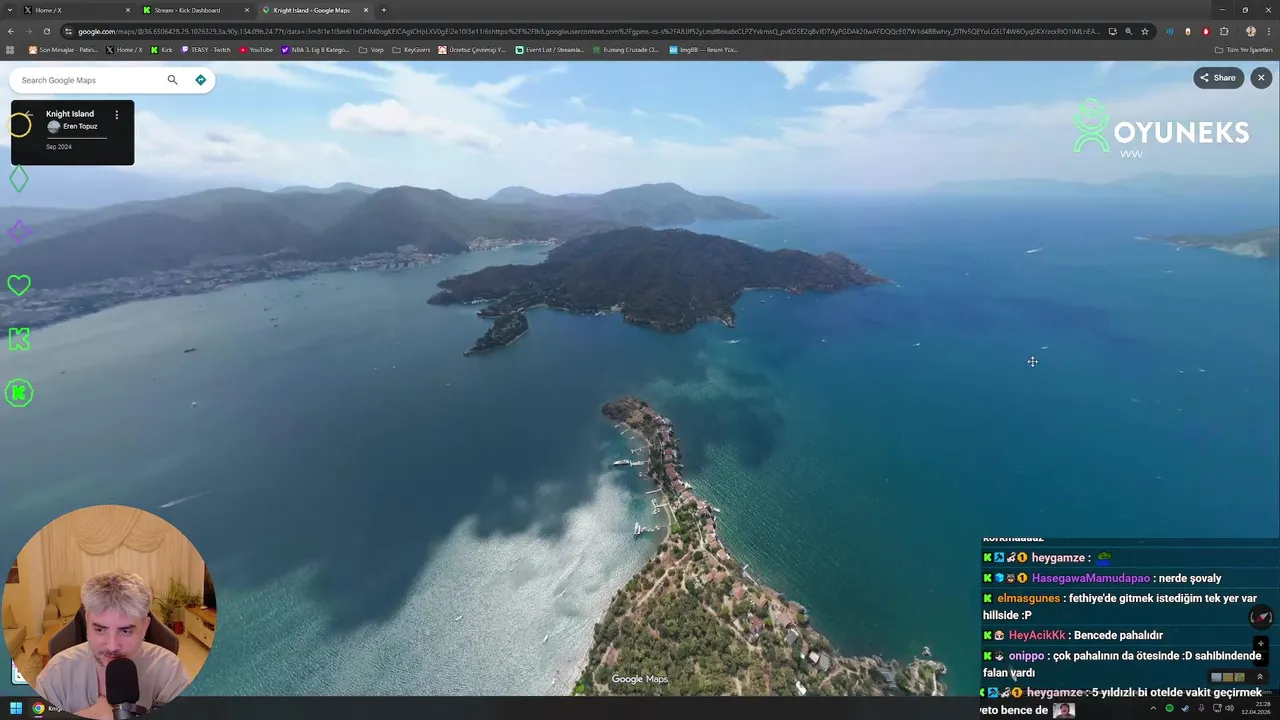The image size is (1280, 720).
Task: Open the Home / X bookmark
Action: [124, 49]
